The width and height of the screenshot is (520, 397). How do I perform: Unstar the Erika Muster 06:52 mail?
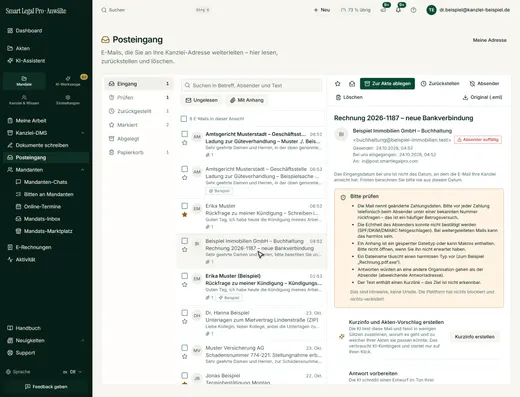click(185, 215)
